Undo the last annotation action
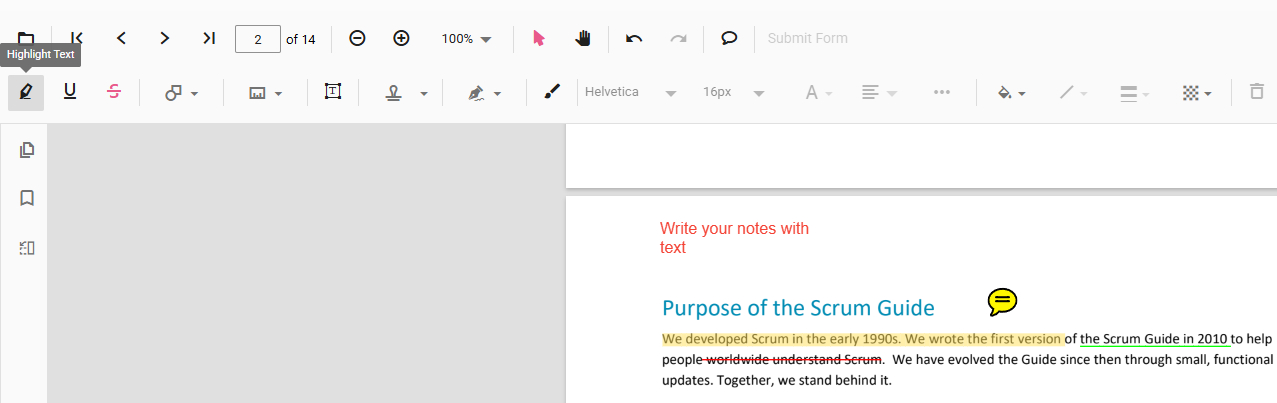 634,38
